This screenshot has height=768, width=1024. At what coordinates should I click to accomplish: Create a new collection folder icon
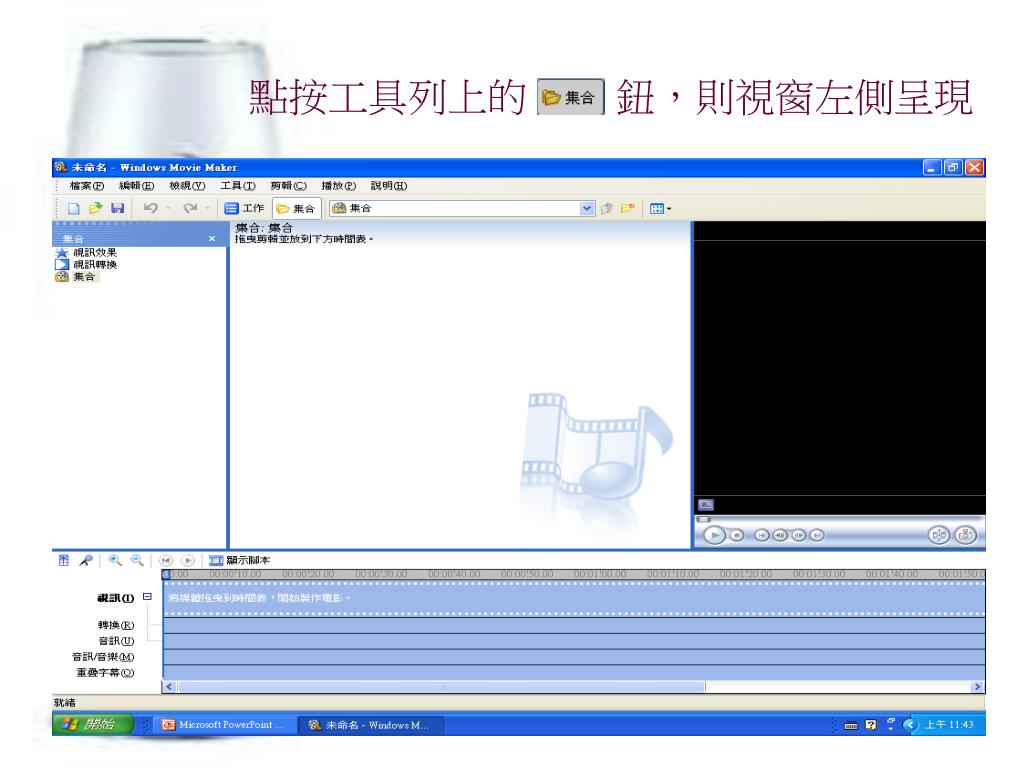pos(628,208)
